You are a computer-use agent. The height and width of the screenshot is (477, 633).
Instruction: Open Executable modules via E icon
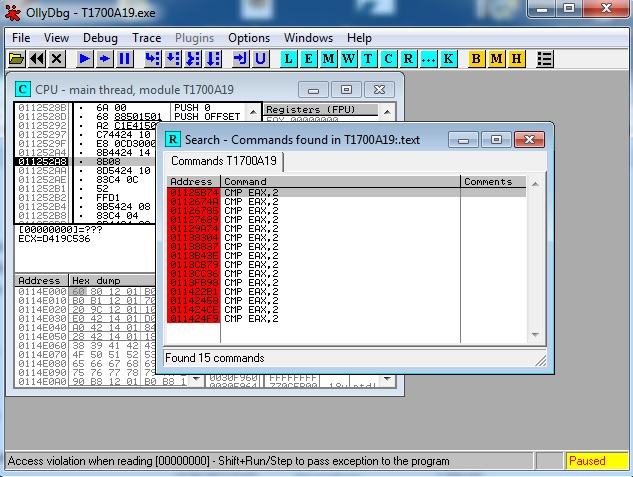pos(308,59)
